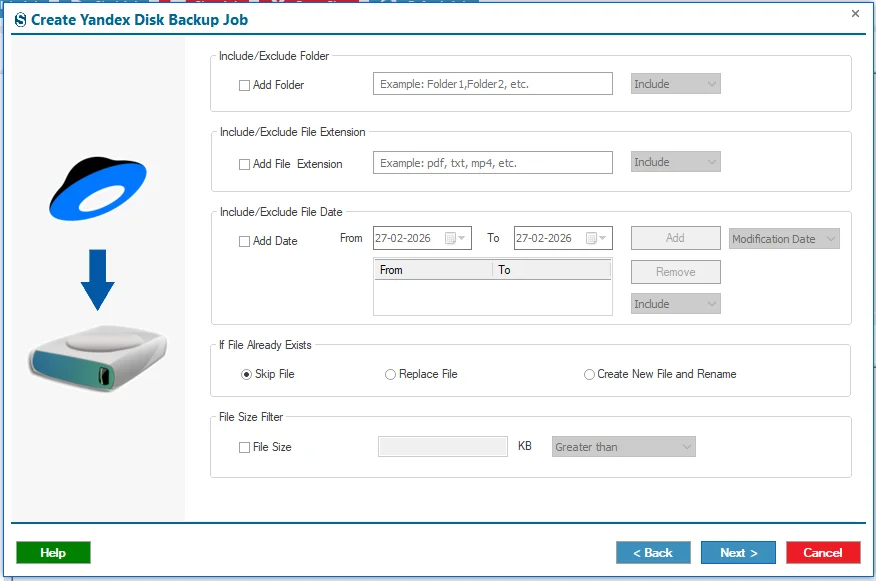The height and width of the screenshot is (581, 876).
Task: Go to previous step with Back
Action: tap(653, 553)
